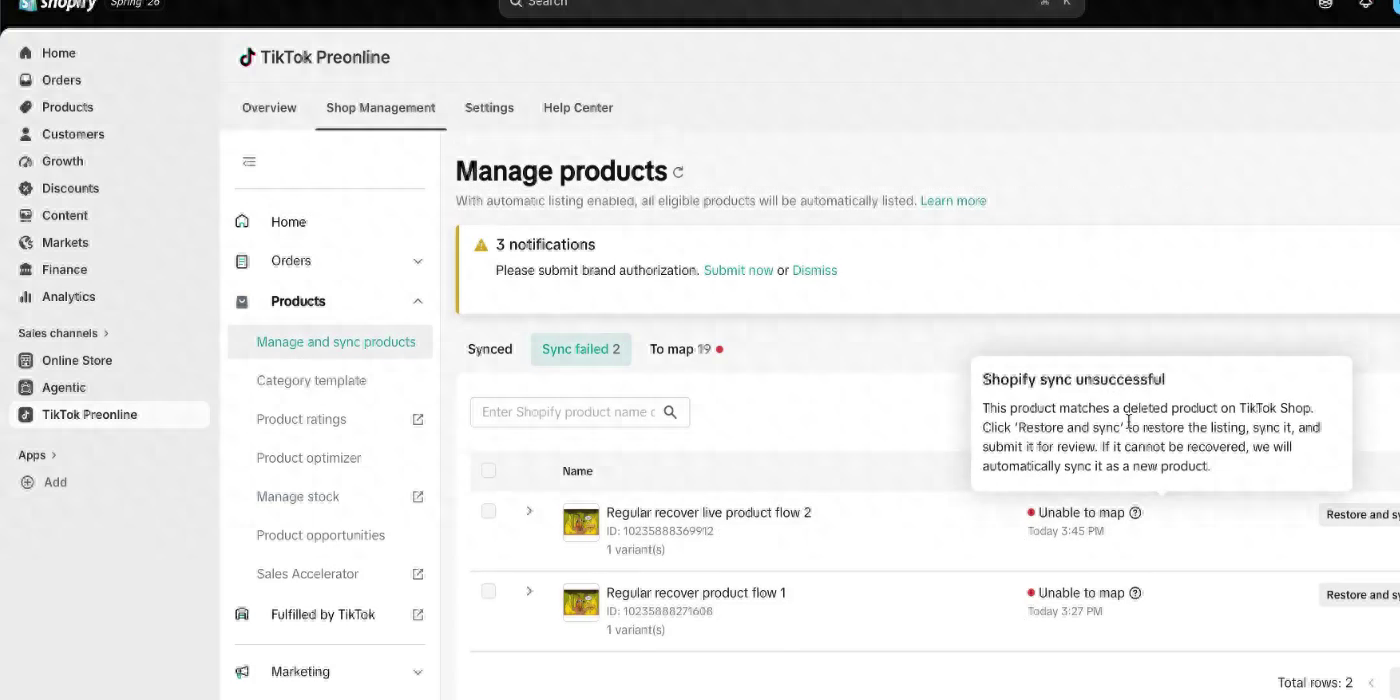Expand row for Regular recover live product flow 2
Screen dimensions: 1400x700
pyautogui.click(x=529, y=511)
